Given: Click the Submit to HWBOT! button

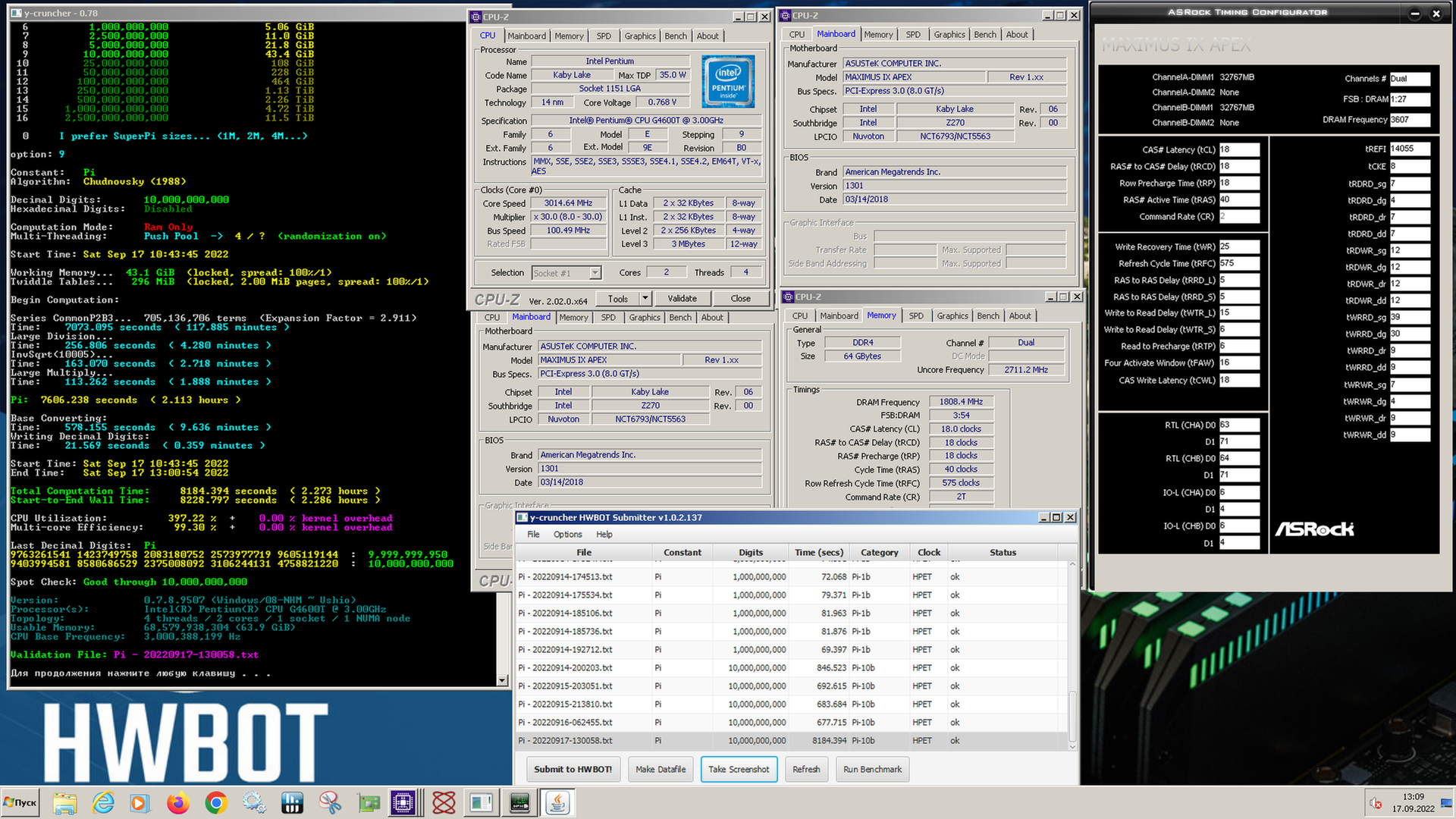Looking at the screenshot, I should tap(573, 769).
